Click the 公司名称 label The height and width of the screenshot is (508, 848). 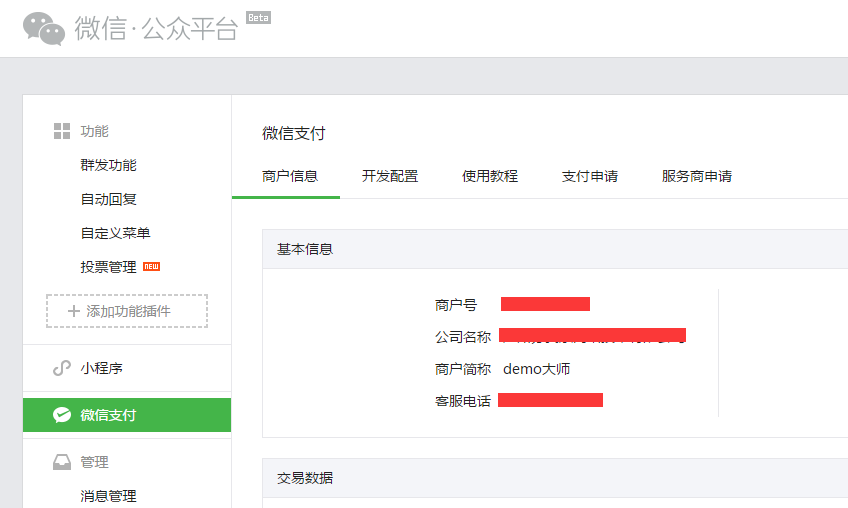coord(463,337)
